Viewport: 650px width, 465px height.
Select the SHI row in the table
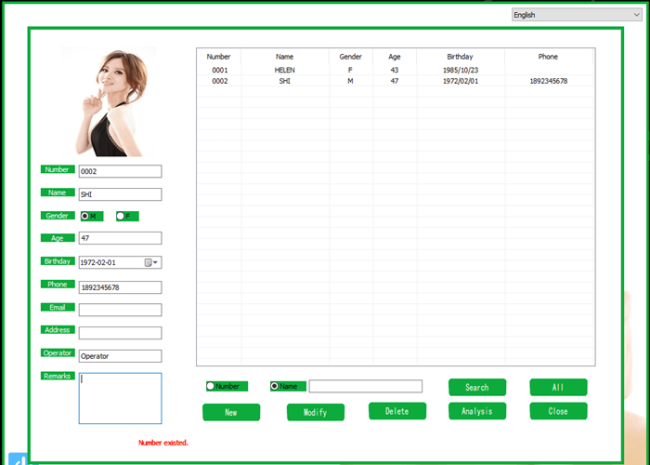point(285,81)
